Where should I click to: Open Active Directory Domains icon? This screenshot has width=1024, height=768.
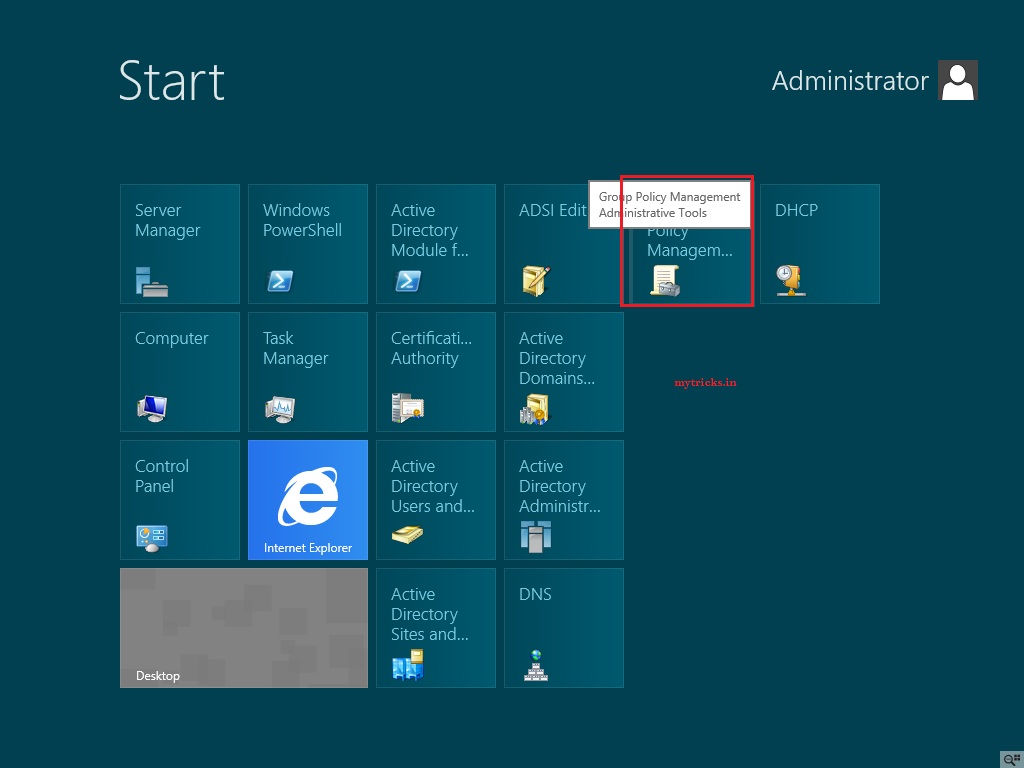(534, 409)
